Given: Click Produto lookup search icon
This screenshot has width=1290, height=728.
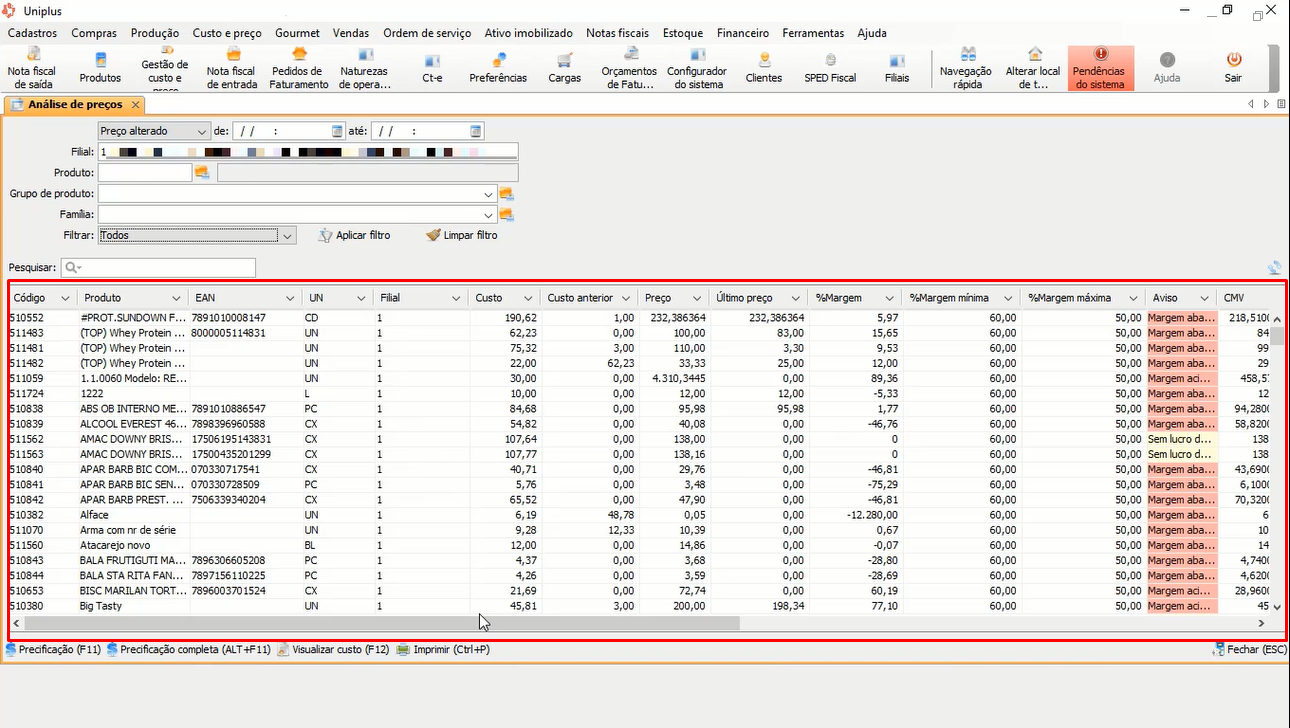Looking at the screenshot, I should pyautogui.click(x=202, y=173).
